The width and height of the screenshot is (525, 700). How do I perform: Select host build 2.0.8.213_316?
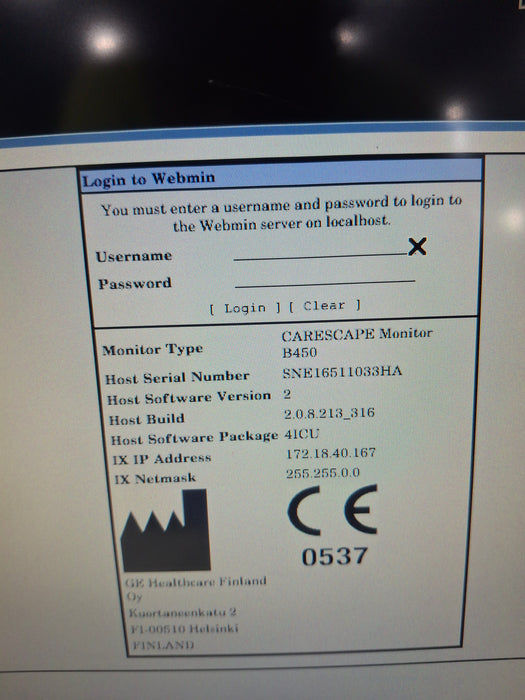pos(329,413)
